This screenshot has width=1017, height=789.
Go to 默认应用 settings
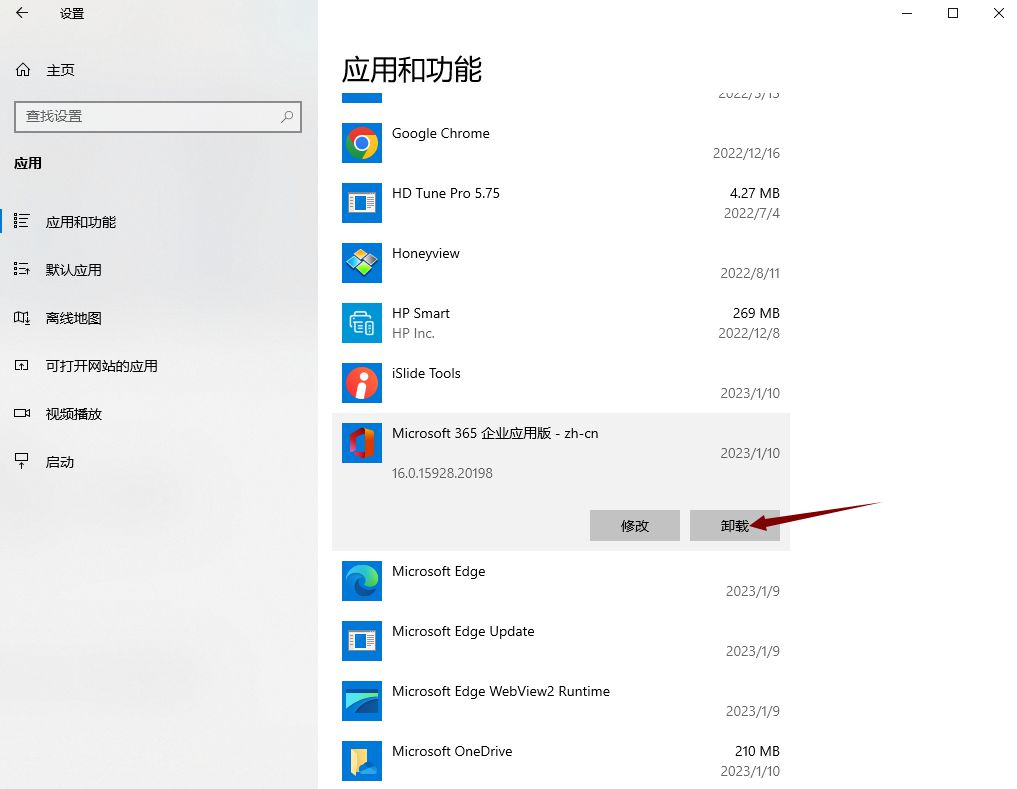[73, 270]
